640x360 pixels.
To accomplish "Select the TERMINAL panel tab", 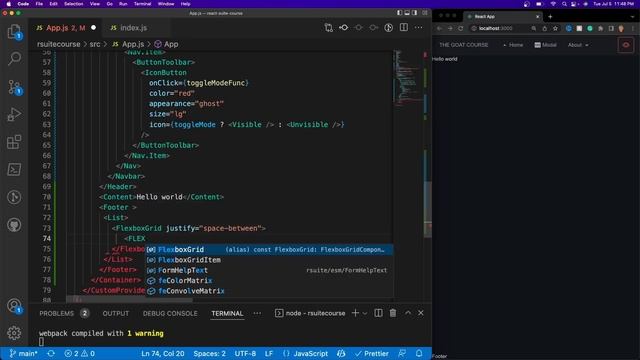I will tap(227, 313).
